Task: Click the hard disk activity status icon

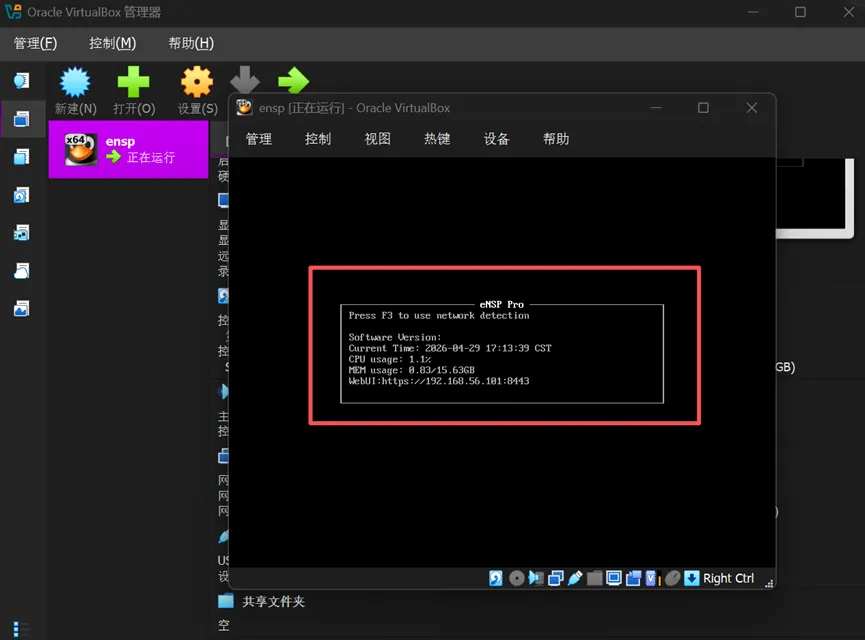Action: click(495, 578)
